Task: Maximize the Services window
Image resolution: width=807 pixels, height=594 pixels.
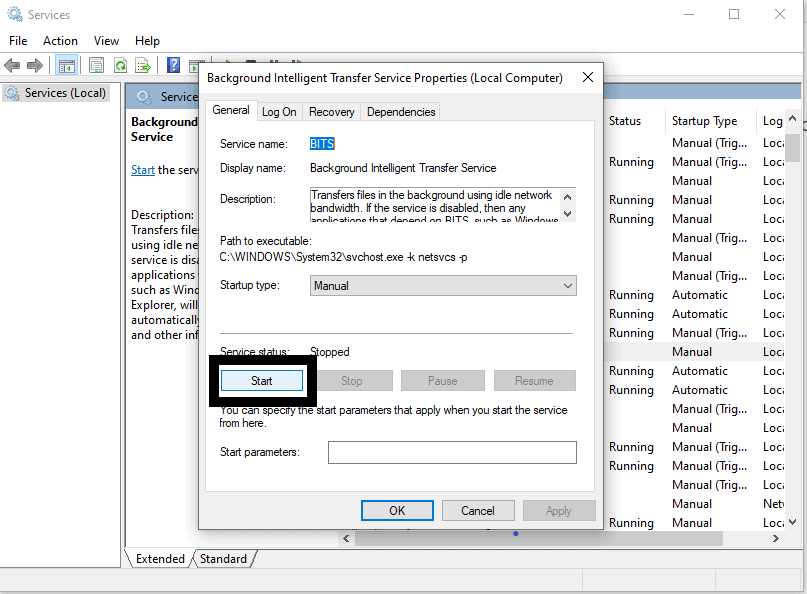Action: coord(734,14)
